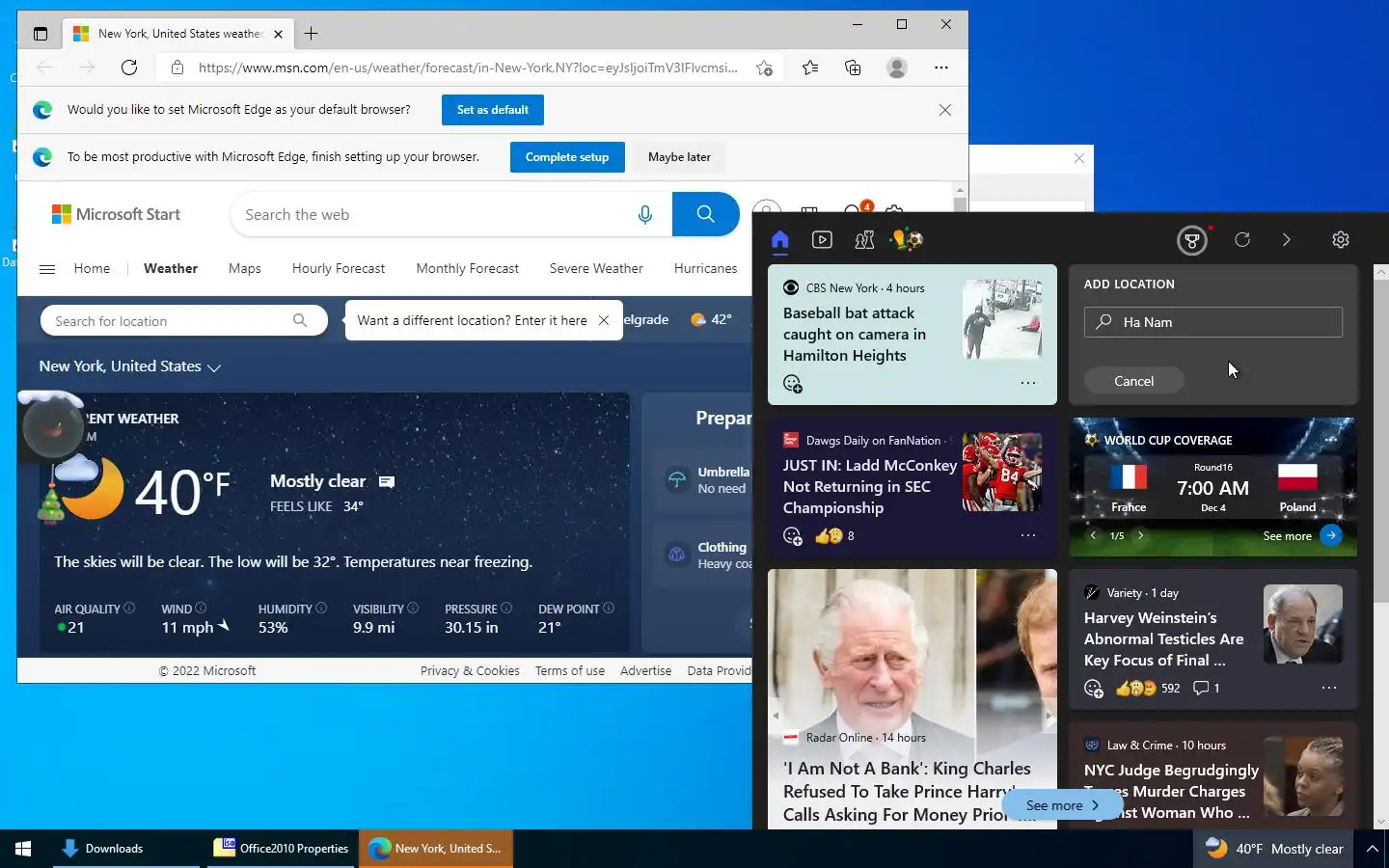Open widgets settings gear
The image size is (1389, 868).
point(1341,240)
